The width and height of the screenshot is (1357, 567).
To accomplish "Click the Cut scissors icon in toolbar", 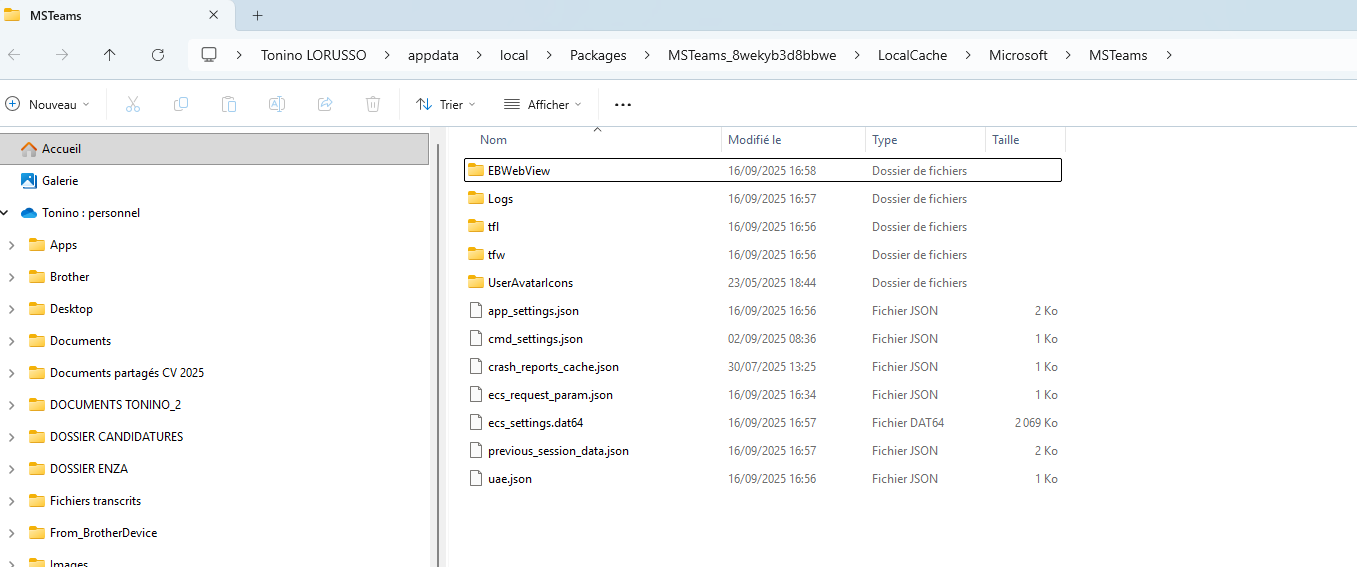I will [132, 104].
